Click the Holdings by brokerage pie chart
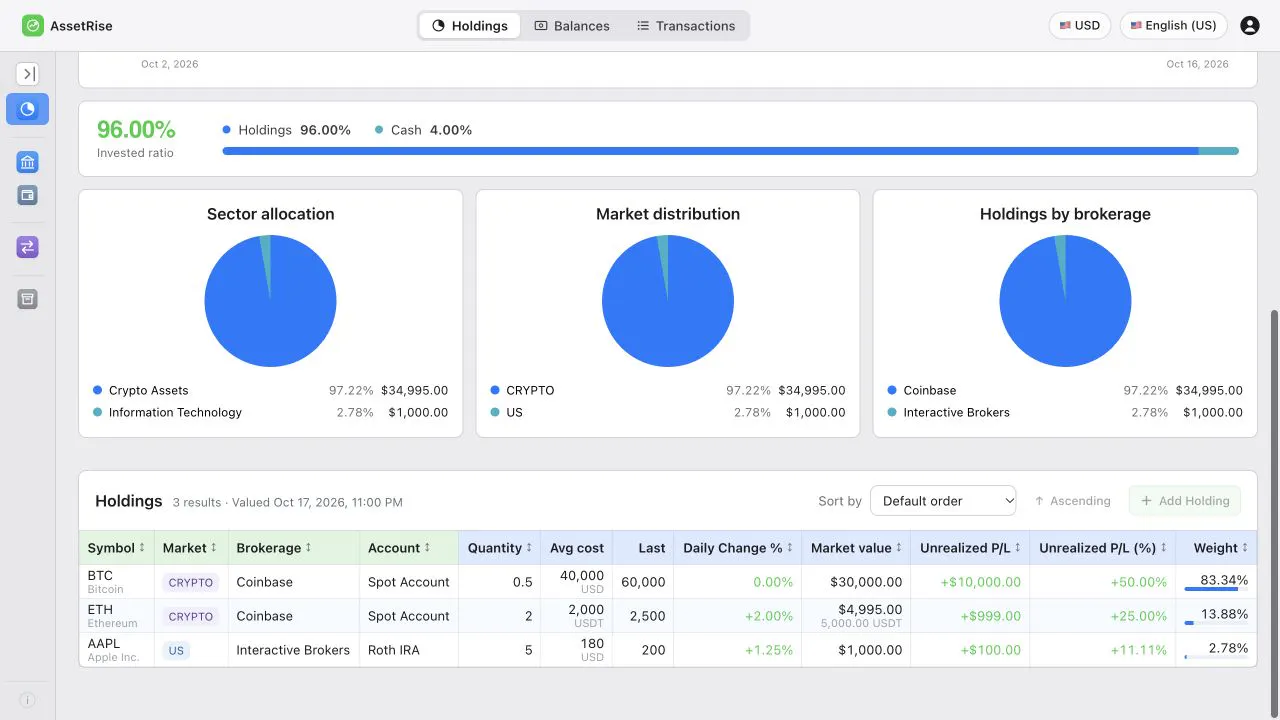Screen dimensions: 1280x720 [x=1065, y=301]
